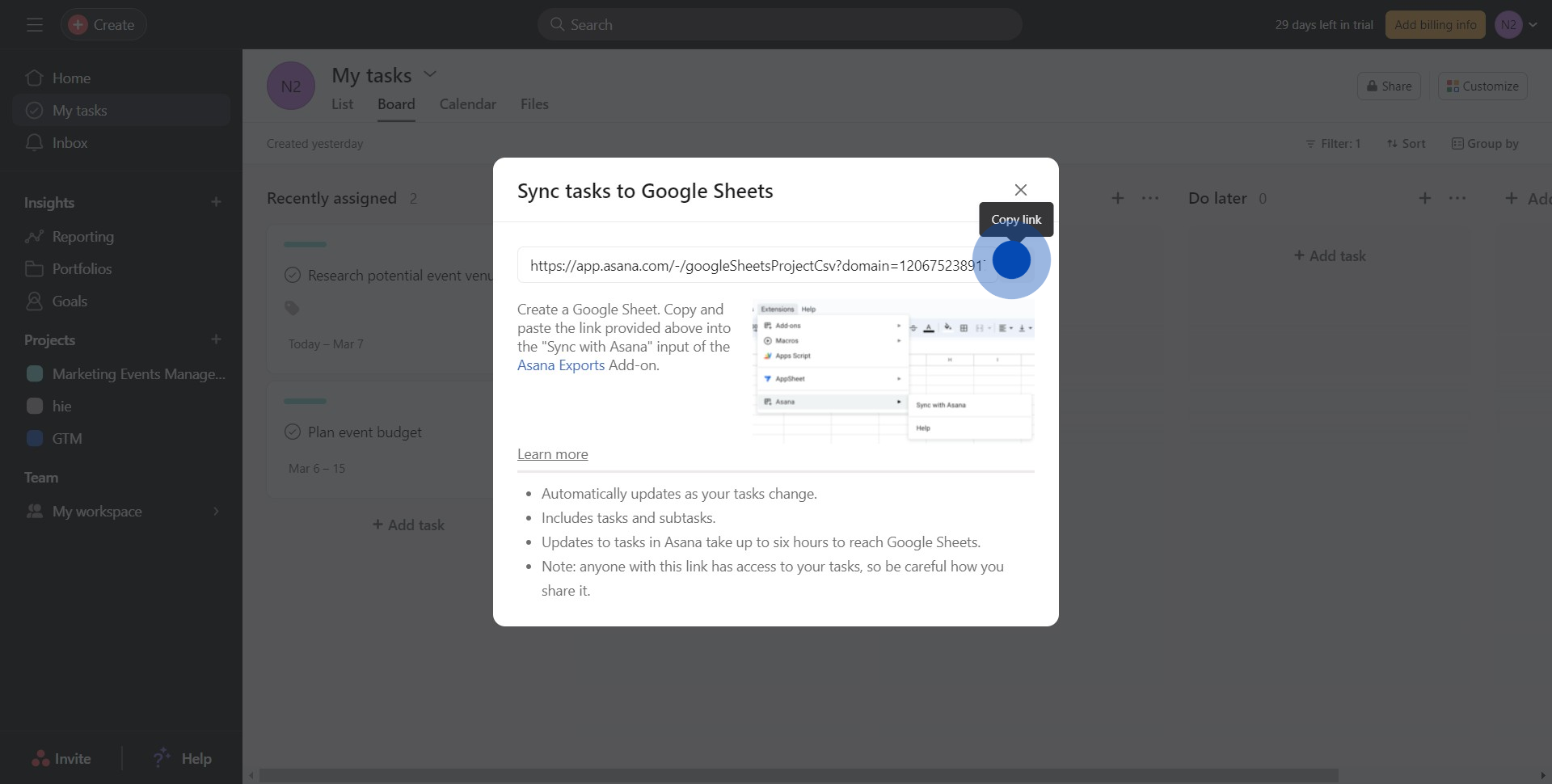Open the Asana Exports link
Screen dimensions: 1552x784
click(x=561, y=365)
